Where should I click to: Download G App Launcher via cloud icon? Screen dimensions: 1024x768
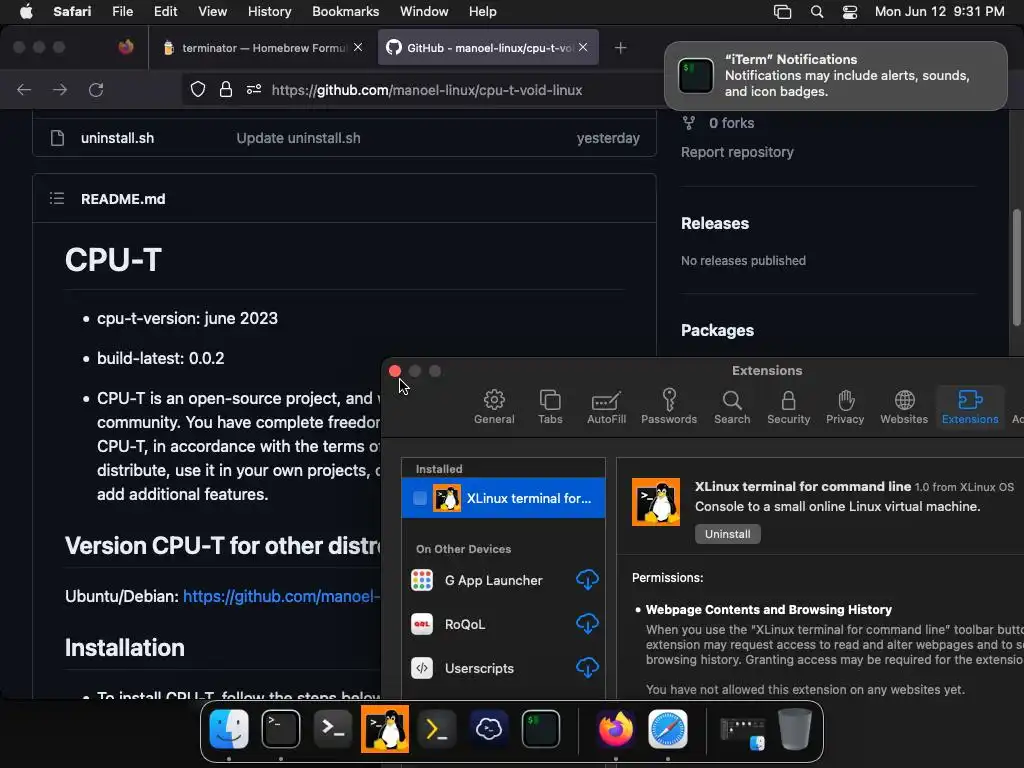coord(587,579)
